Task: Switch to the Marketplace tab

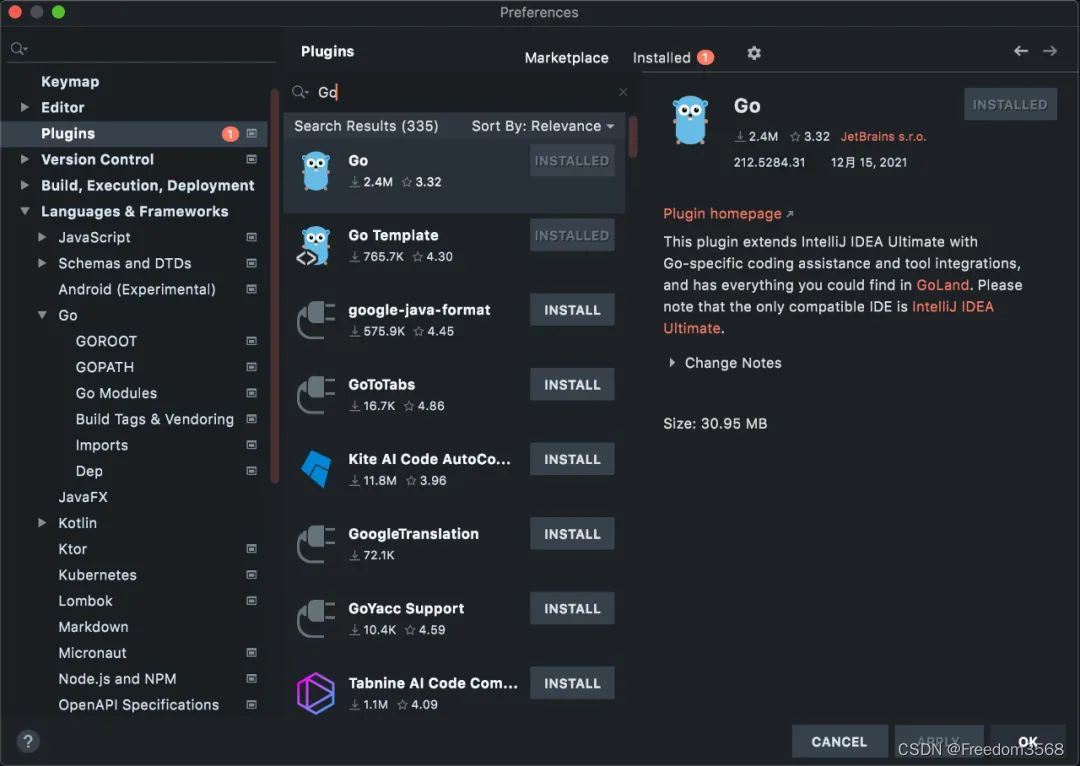Action: coord(566,58)
